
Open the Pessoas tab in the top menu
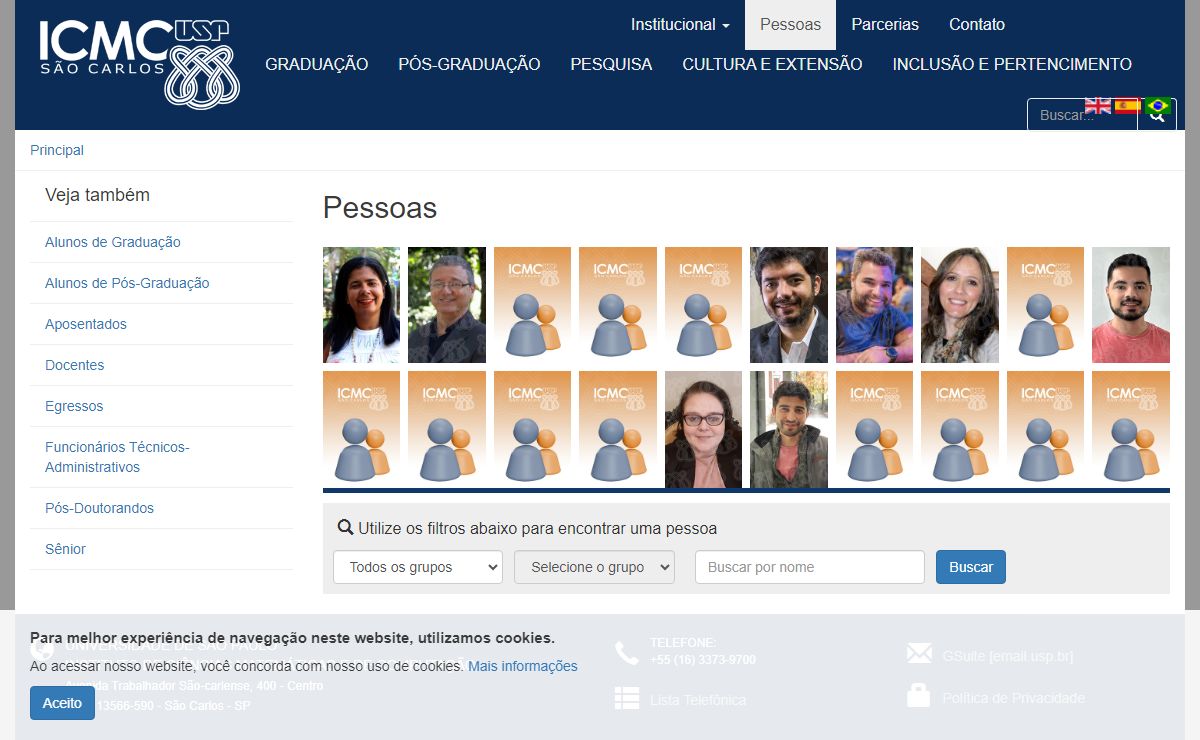point(790,25)
